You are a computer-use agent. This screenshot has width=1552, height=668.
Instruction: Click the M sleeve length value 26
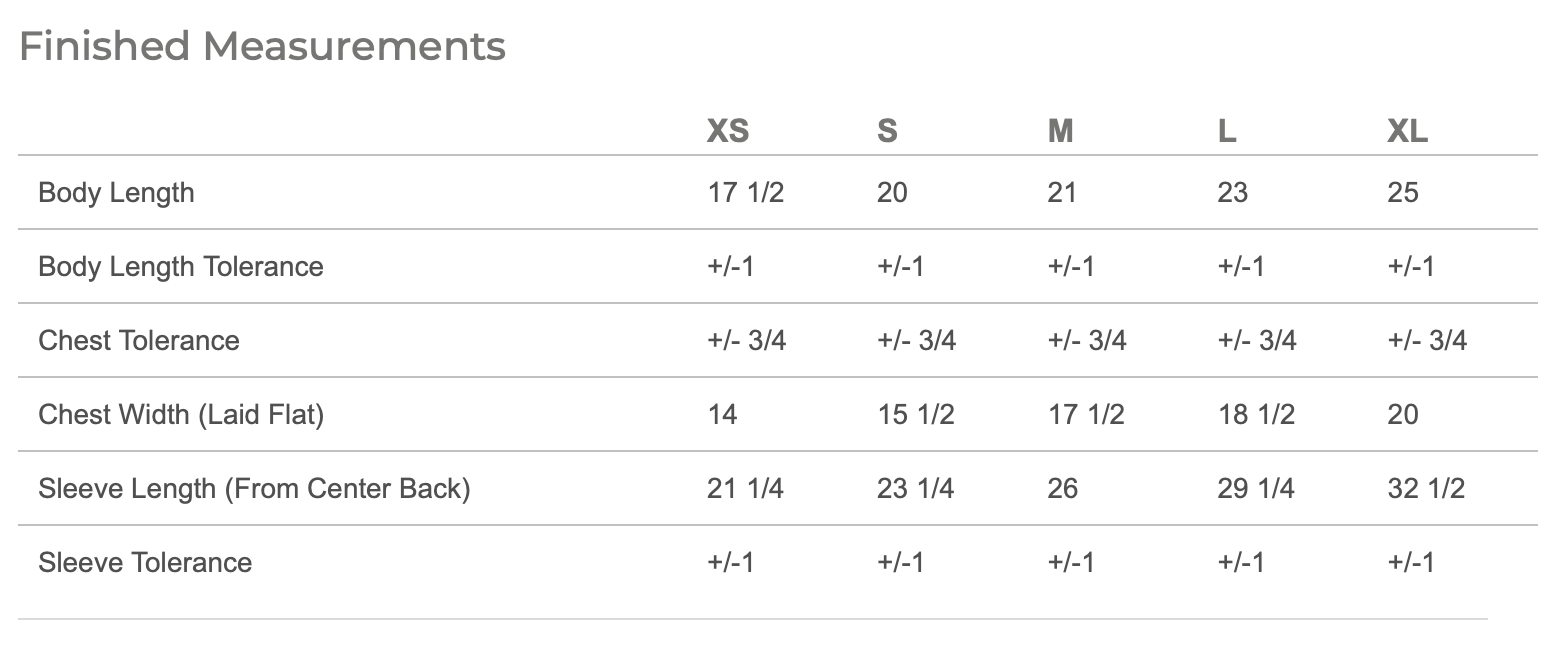1063,488
